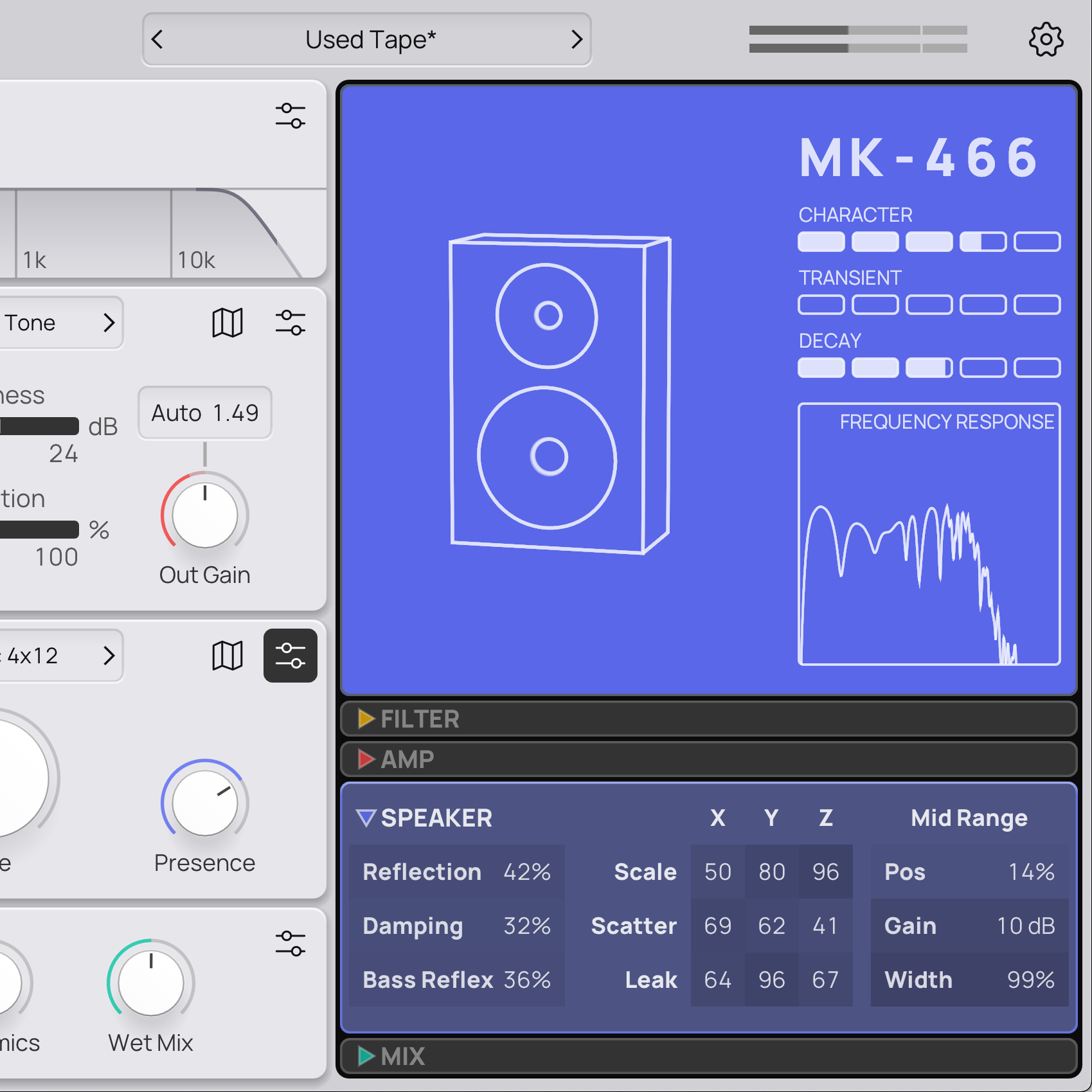Click the first TRANSIENT segment block
The image size is (1092, 1092).
pos(821,305)
